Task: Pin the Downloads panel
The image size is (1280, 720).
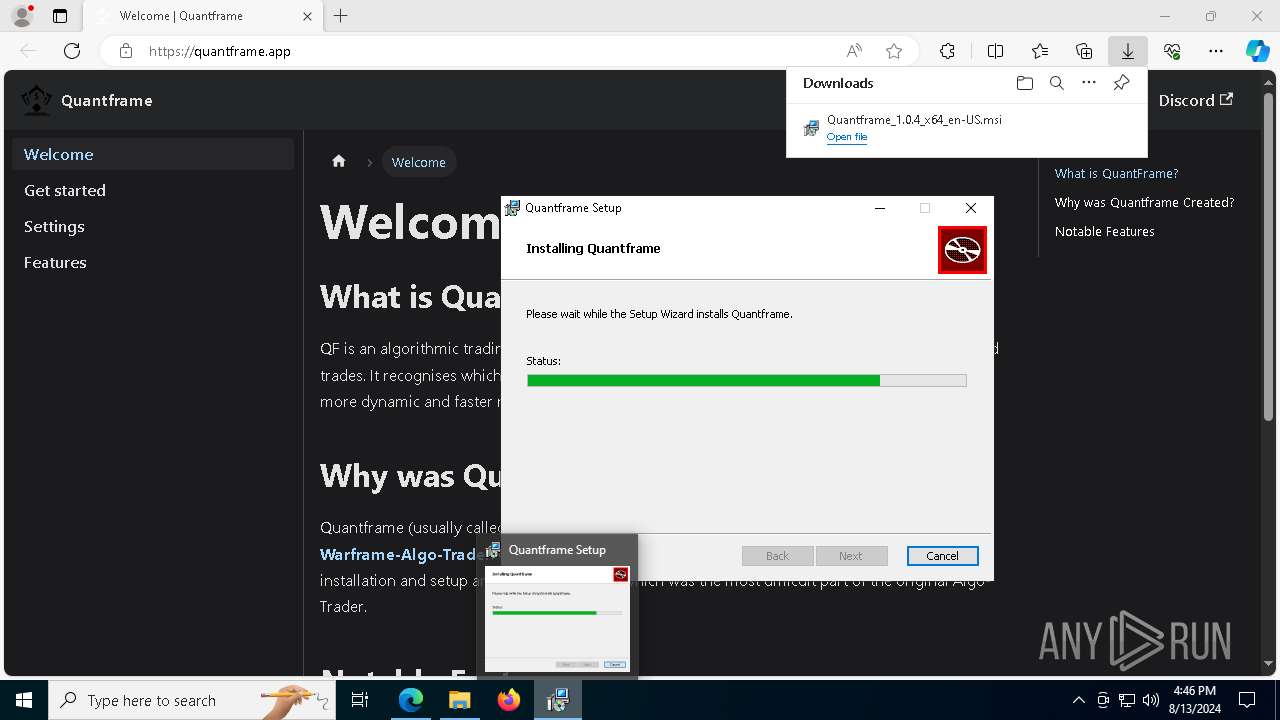Action: pyautogui.click(x=1121, y=83)
